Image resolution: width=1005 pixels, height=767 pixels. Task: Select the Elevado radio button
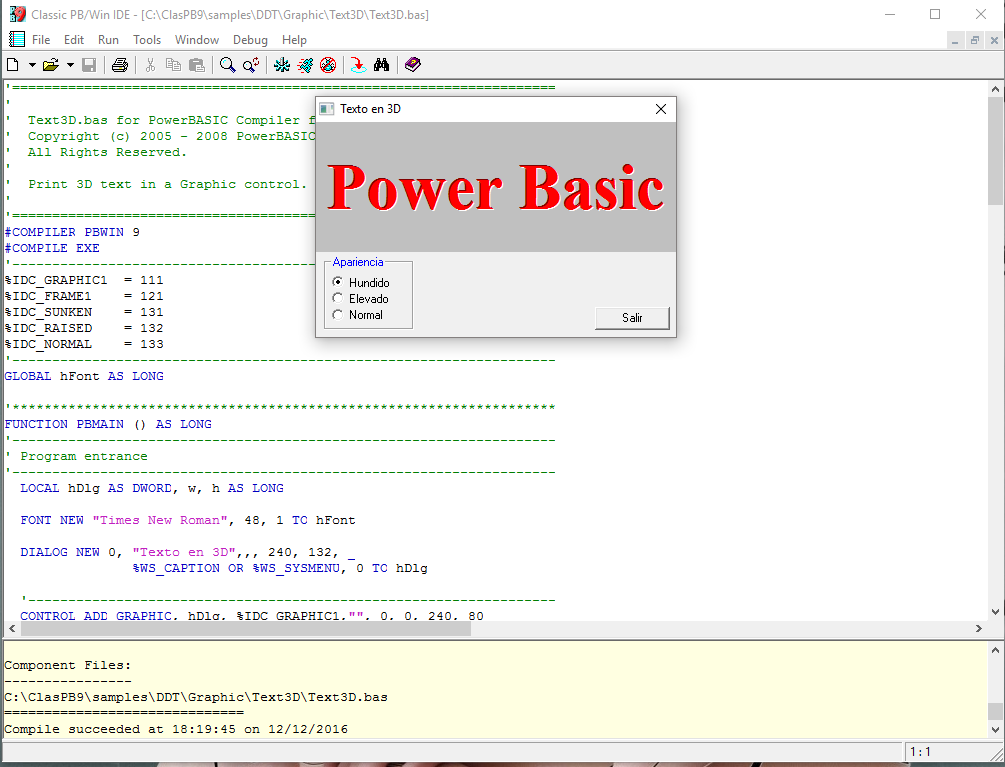[338, 297]
